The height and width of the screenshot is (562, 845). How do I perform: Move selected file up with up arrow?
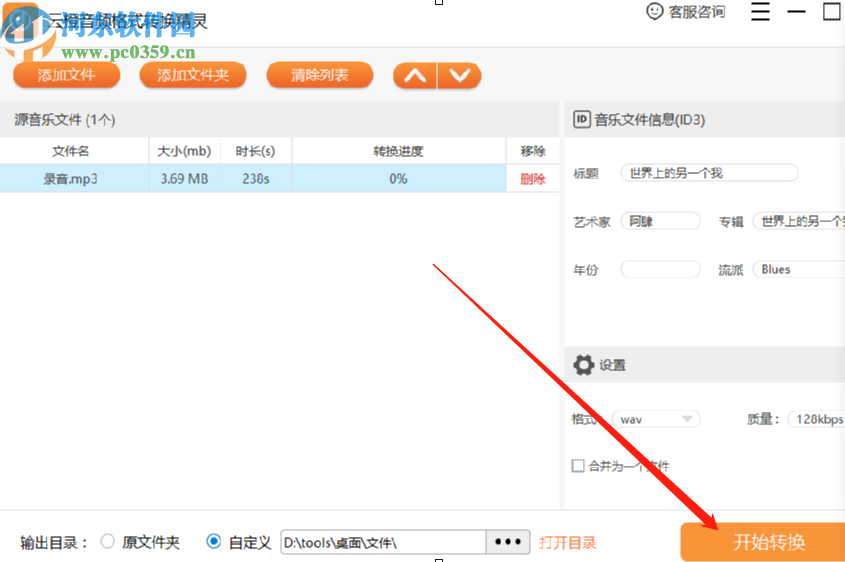point(415,75)
